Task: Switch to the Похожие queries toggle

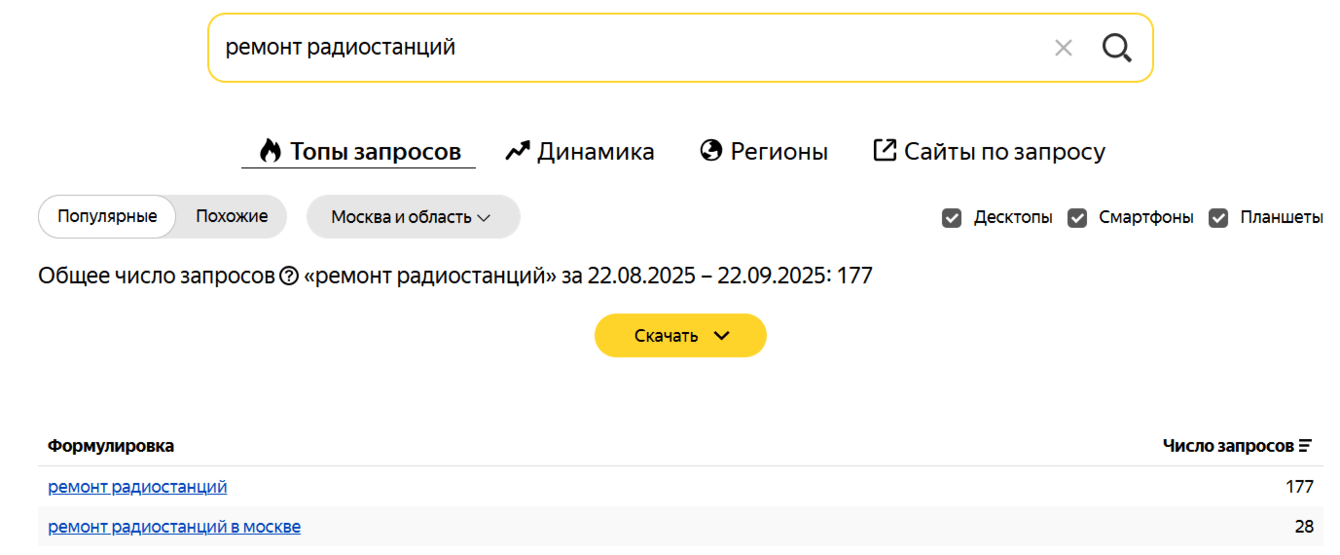Action: 232,216
